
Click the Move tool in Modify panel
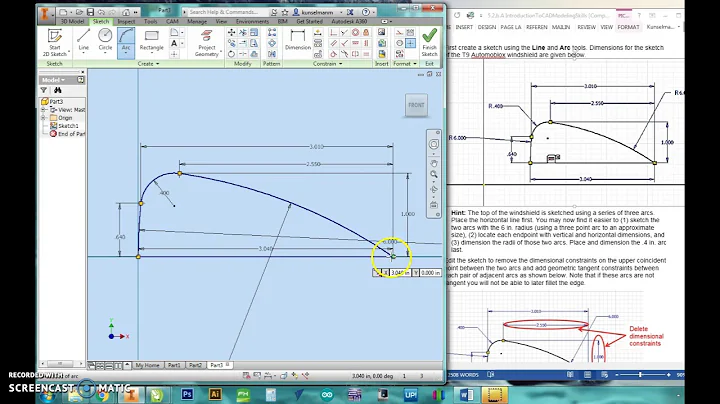[231, 33]
